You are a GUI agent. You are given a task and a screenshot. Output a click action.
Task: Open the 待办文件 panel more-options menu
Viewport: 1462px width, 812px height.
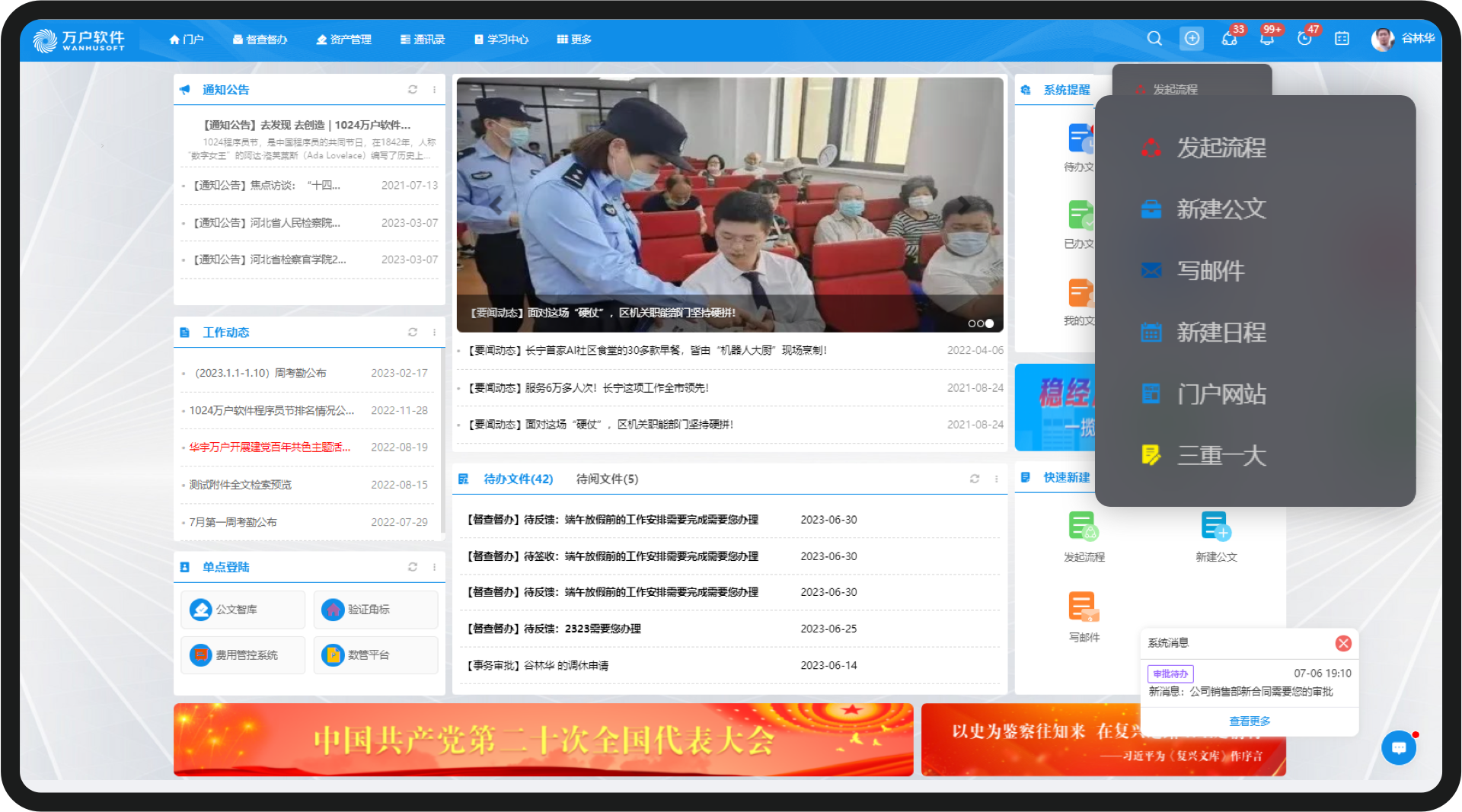click(996, 479)
